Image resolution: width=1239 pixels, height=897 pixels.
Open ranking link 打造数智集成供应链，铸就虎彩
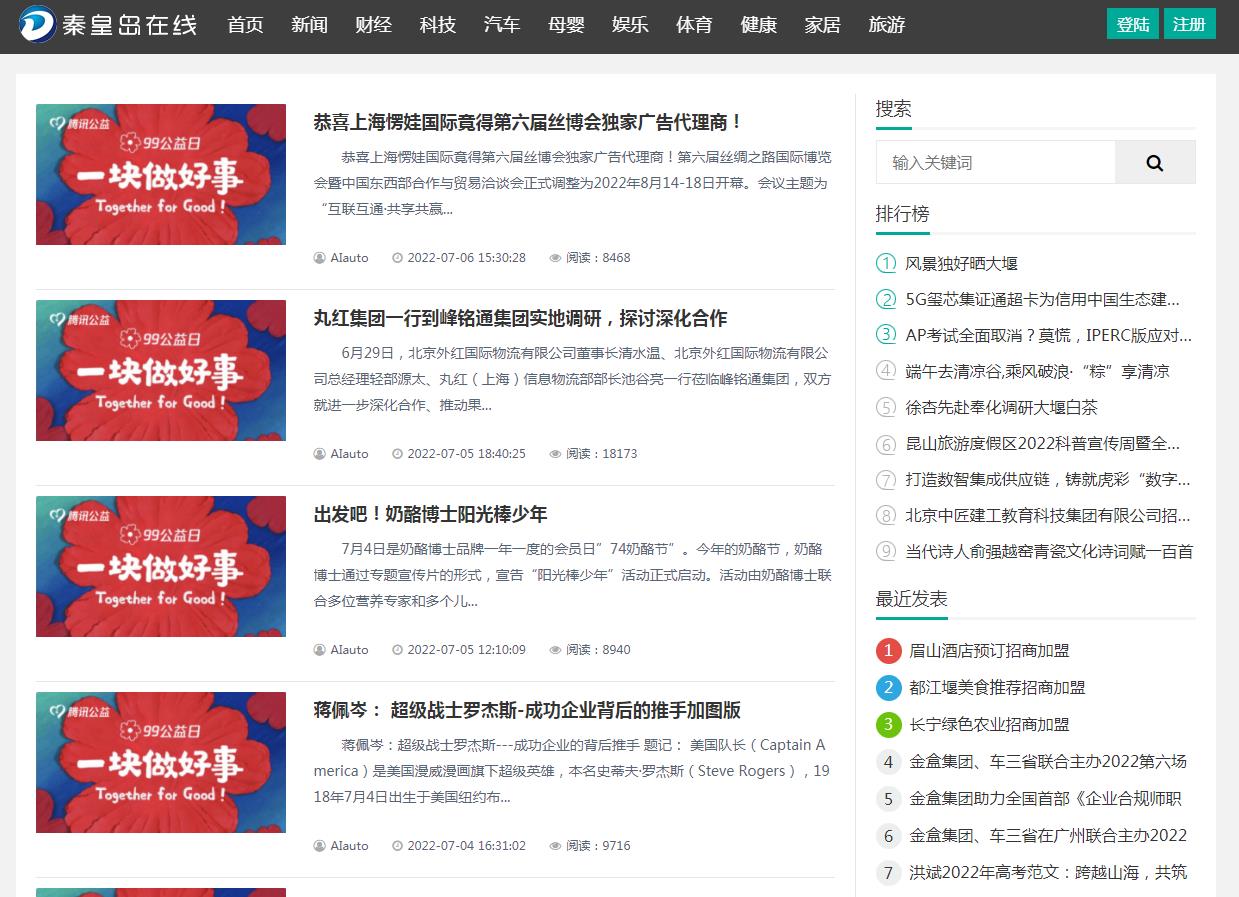click(x=1048, y=479)
